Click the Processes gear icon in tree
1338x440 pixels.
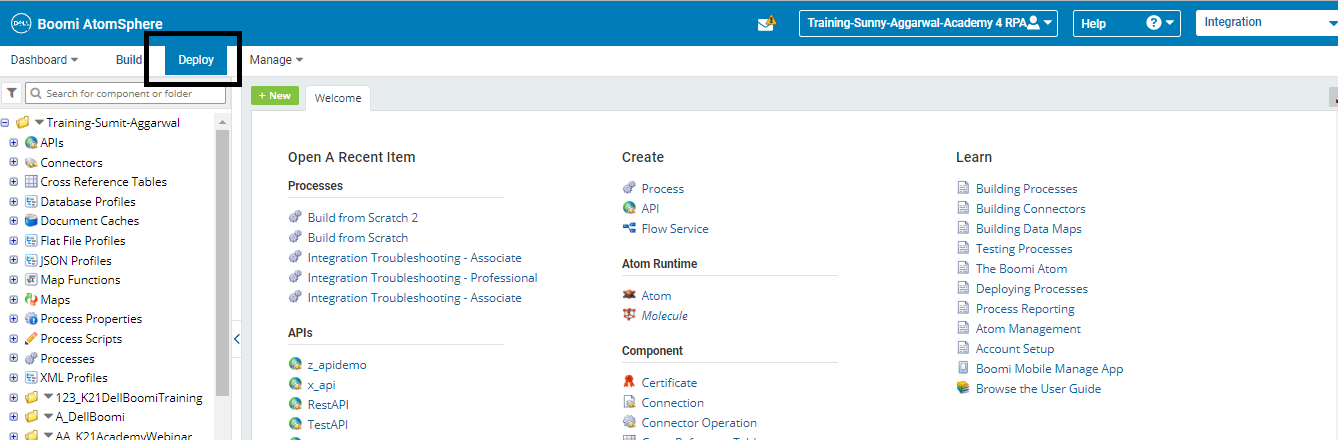pyautogui.click(x=31, y=359)
